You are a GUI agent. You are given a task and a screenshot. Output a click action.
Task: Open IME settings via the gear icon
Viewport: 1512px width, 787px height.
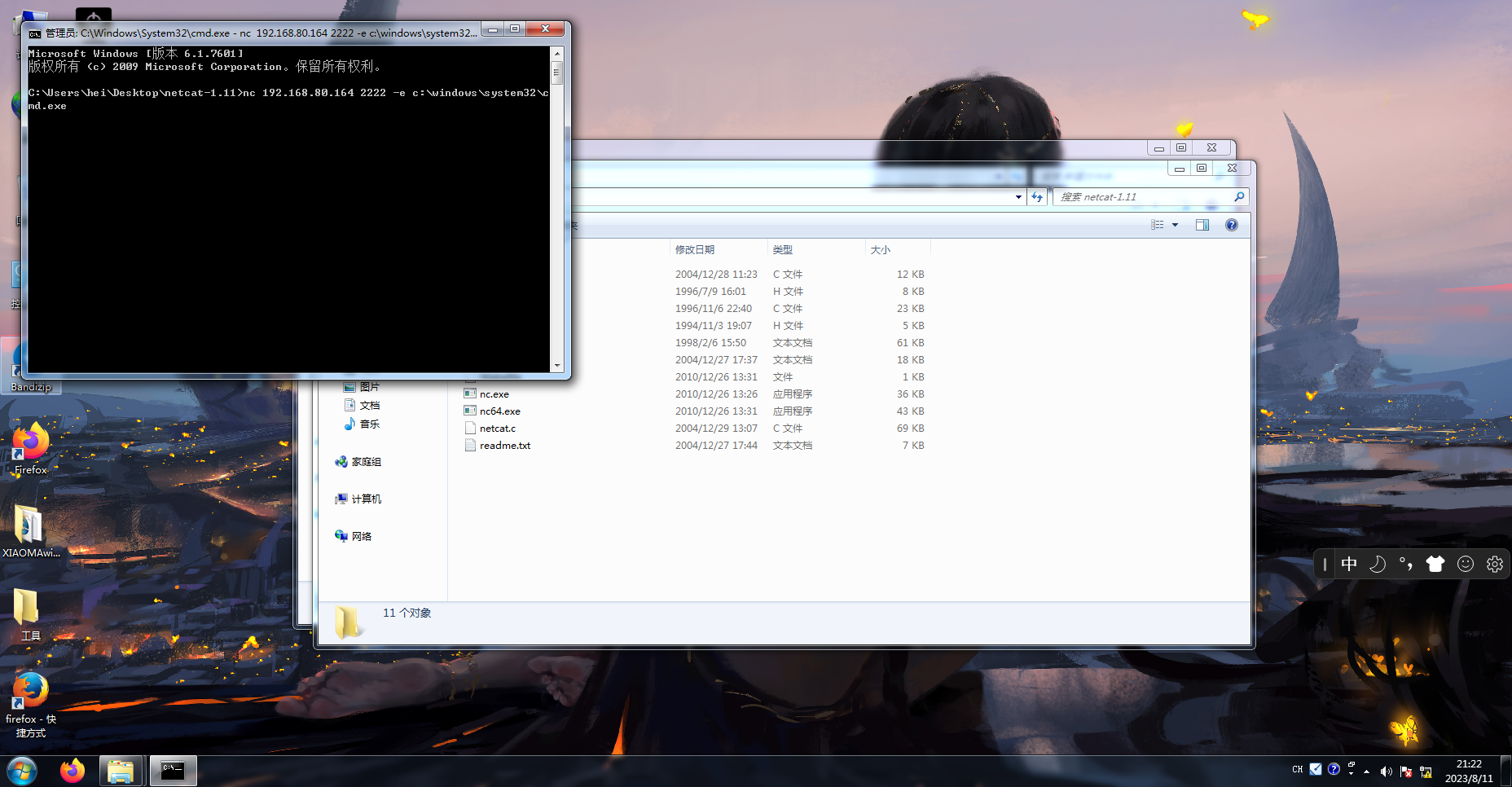coord(1494,563)
